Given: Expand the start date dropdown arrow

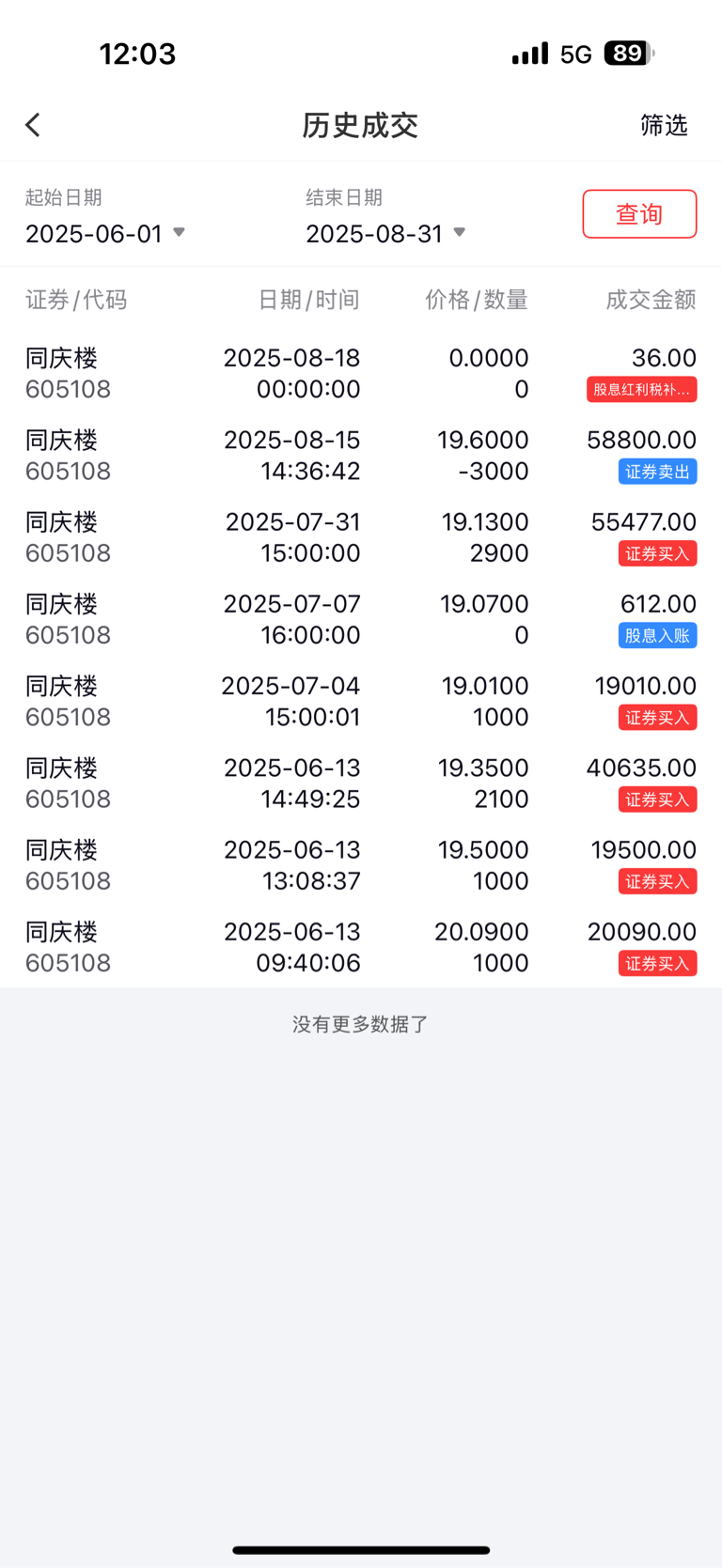Looking at the screenshot, I should pyautogui.click(x=179, y=232).
